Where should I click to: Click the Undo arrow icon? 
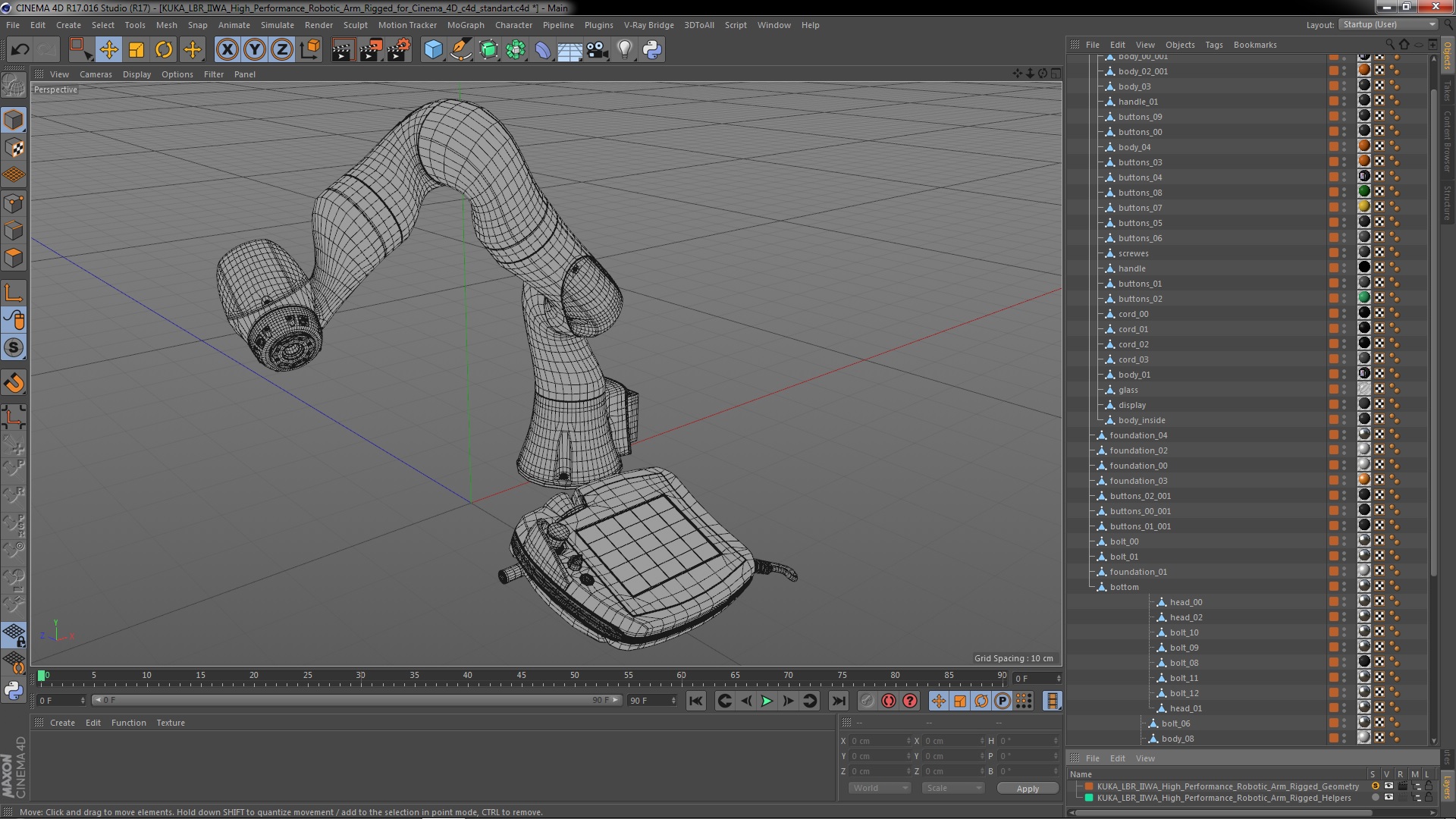pyautogui.click(x=20, y=50)
